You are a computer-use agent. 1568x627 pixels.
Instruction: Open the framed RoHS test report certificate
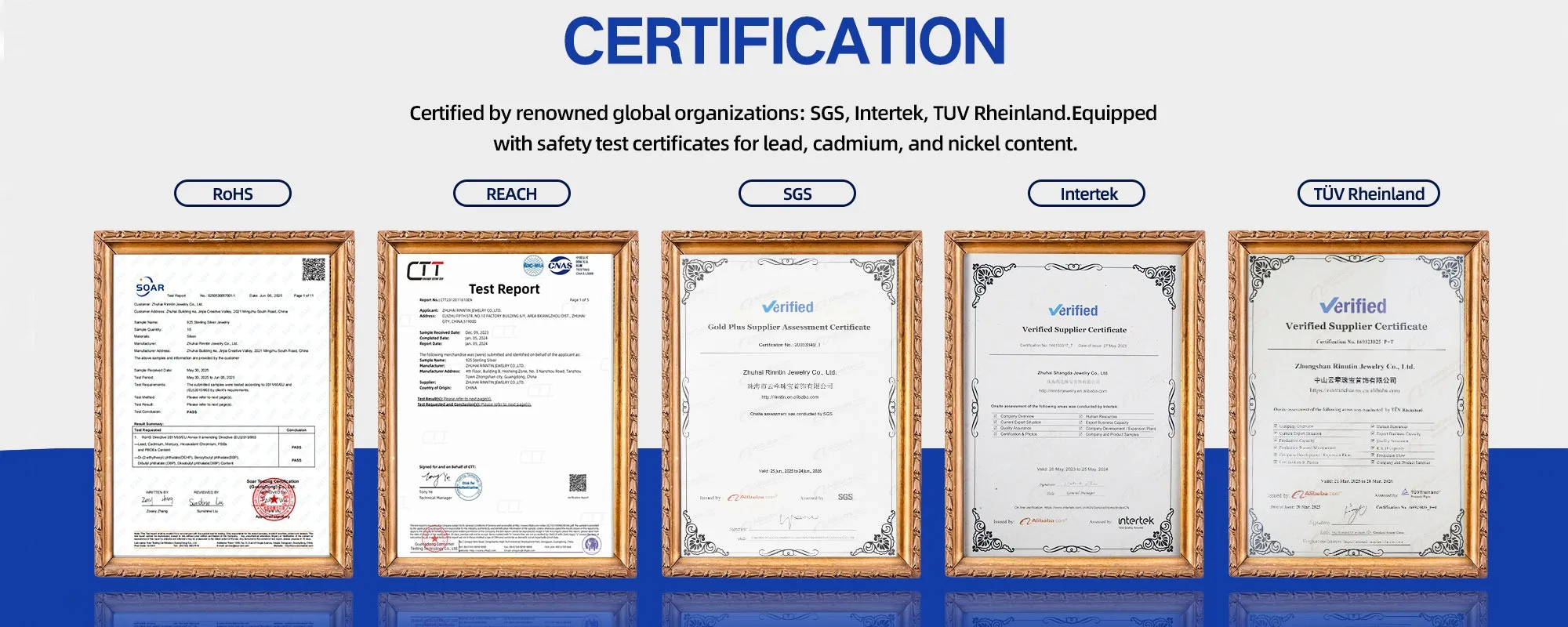[x=224, y=404]
